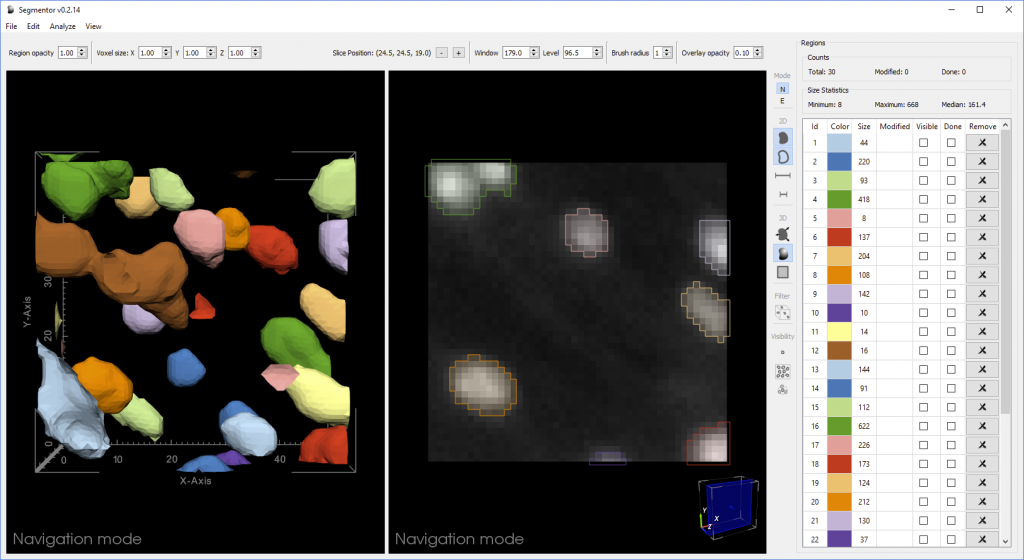Check the Done box for region 4

point(951,200)
